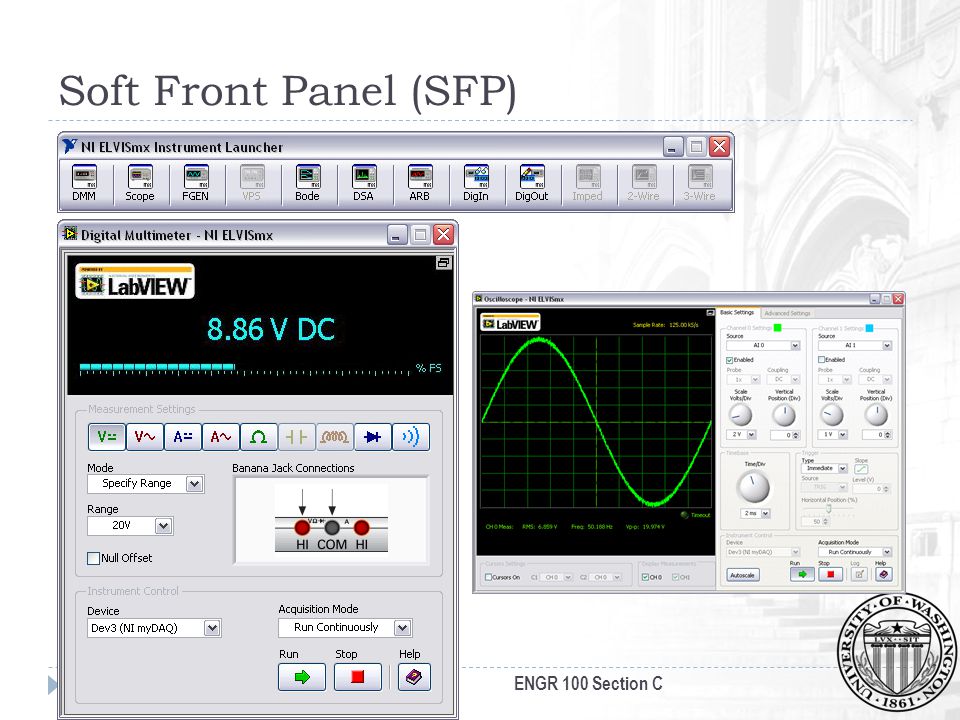Stop the Digital Multimeter acquisition
The height and width of the screenshot is (720, 960).
tap(358, 677)
